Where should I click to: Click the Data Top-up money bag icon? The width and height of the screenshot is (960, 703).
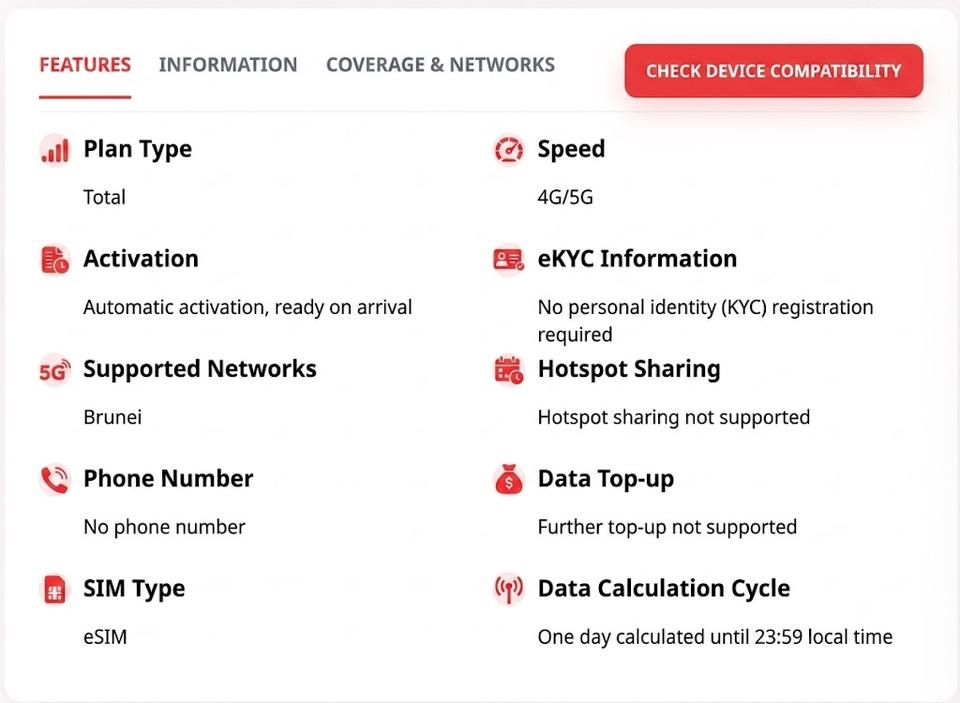point(508,479)
